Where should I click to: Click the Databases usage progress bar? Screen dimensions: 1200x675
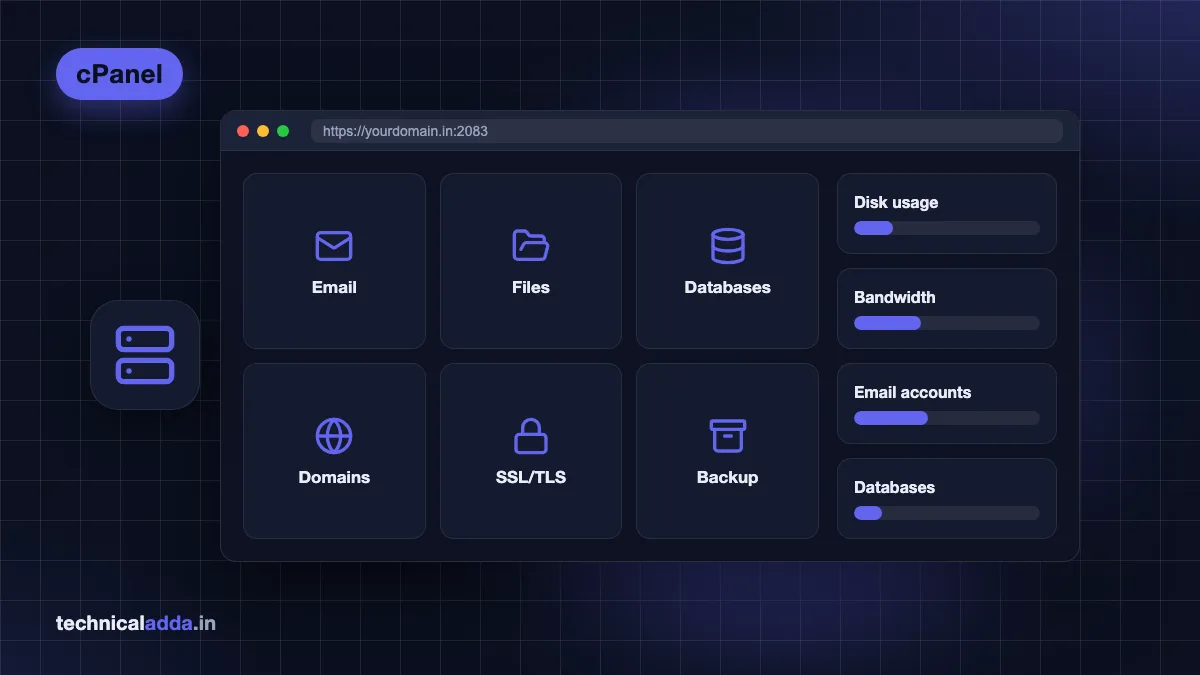947,513
